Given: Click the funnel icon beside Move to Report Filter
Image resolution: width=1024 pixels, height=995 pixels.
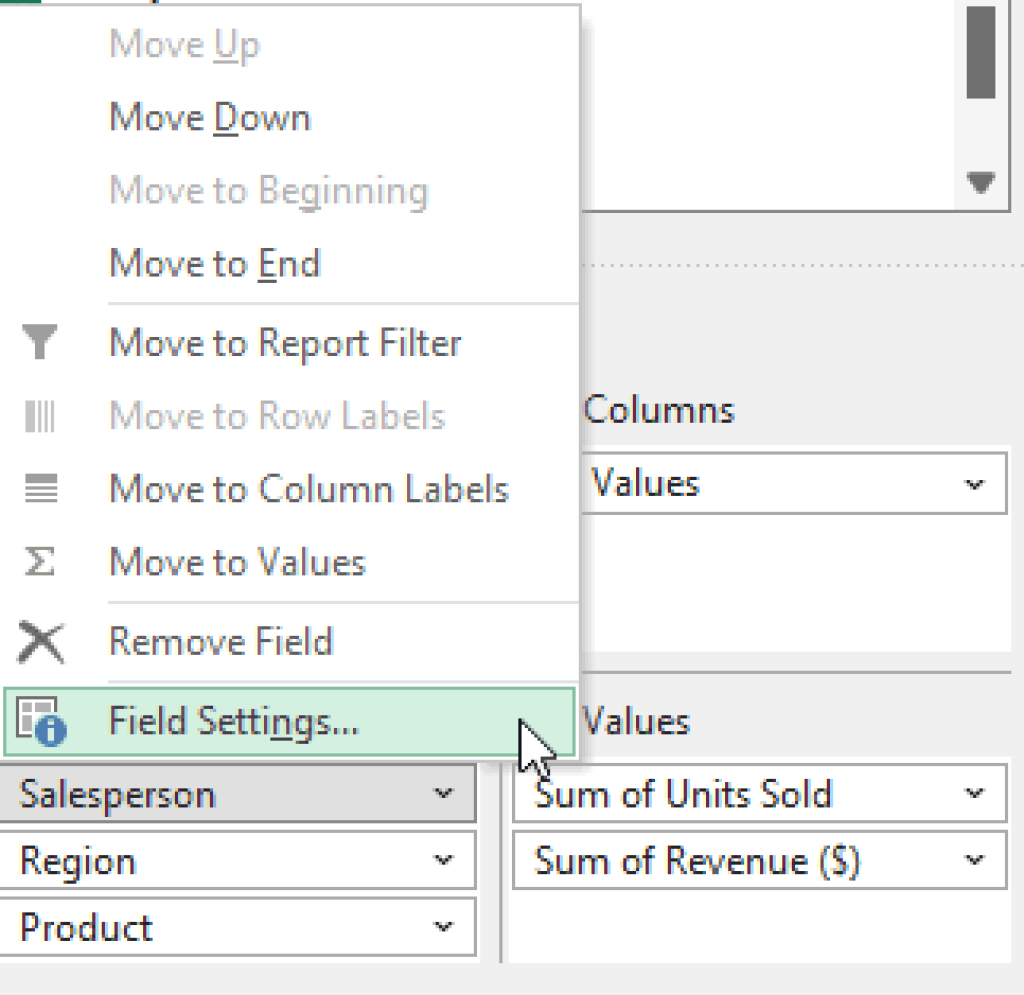Looking at the screenshot, I should [41, 342].
